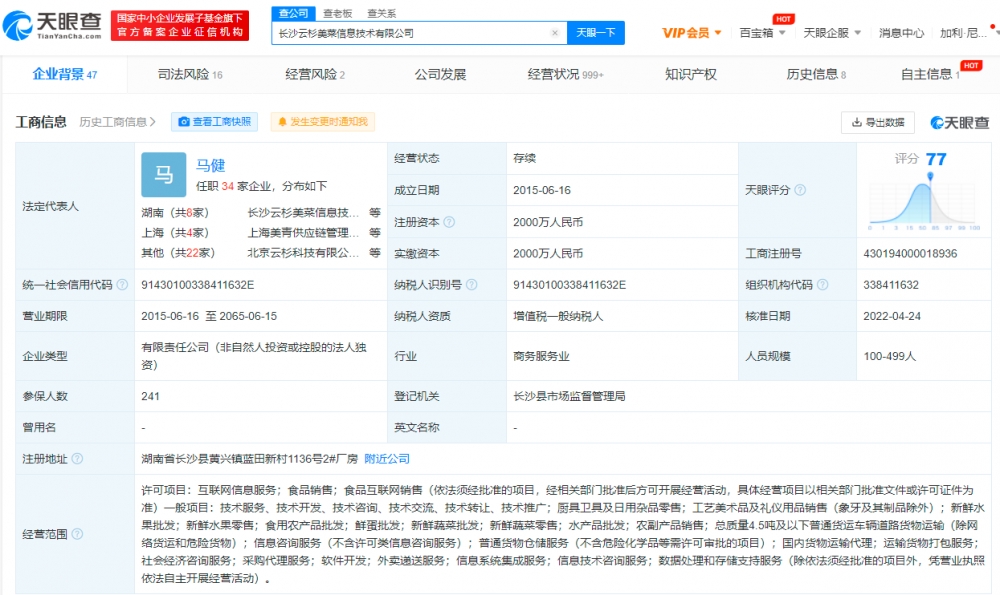Select the 查关系 search tab
Screen dimensions: 1000x595
[x=381, y=13]
